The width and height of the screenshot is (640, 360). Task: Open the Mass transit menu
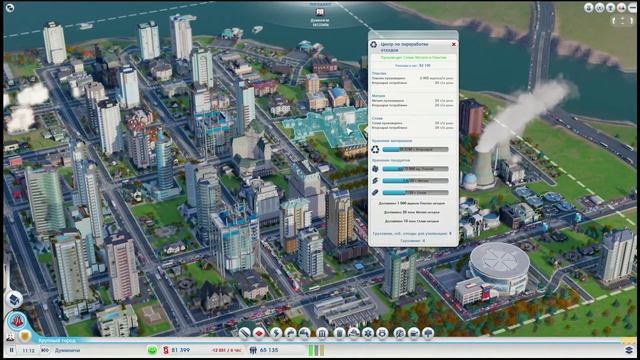point(414,333)
